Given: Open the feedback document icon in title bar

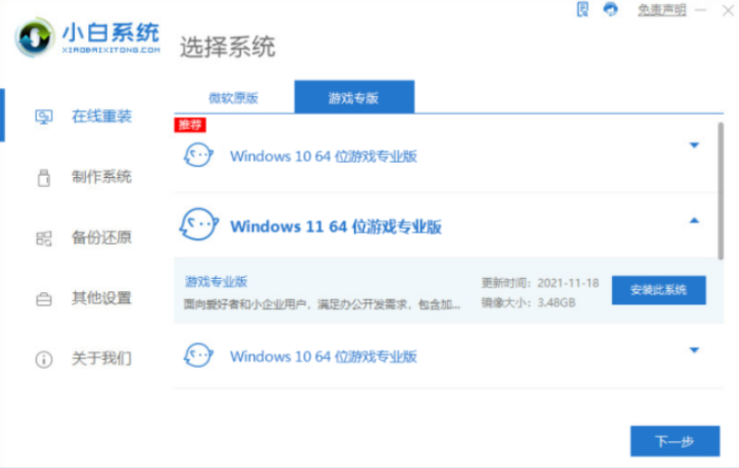Looking at the screenshot, I should coord(583,9).
